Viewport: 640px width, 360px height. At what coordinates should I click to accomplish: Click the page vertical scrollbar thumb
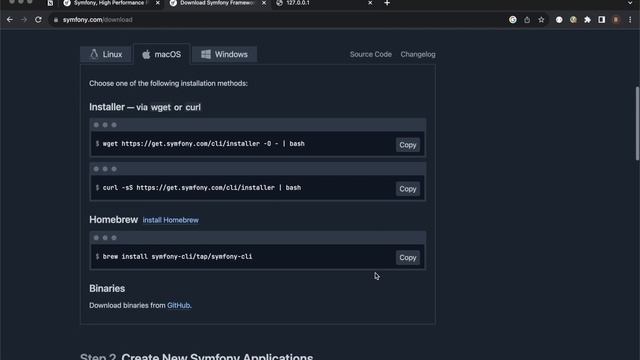637,124
